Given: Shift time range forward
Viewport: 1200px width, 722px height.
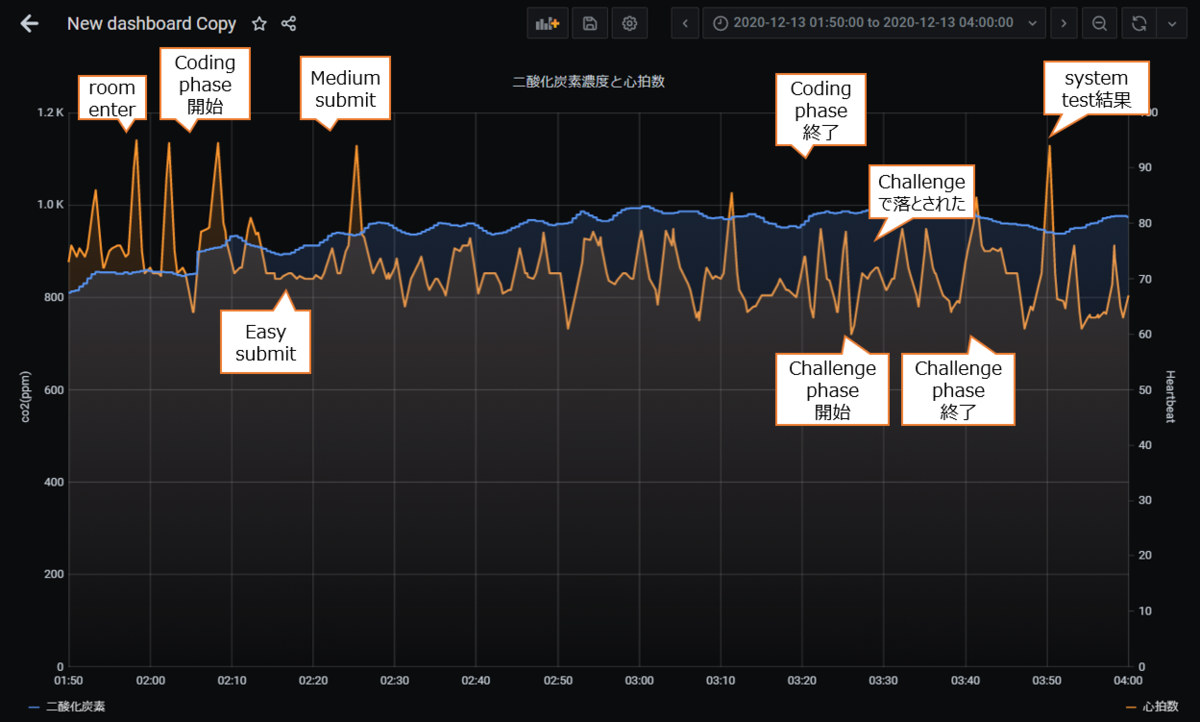Looking at the screenshot, I should [1063, 23].
